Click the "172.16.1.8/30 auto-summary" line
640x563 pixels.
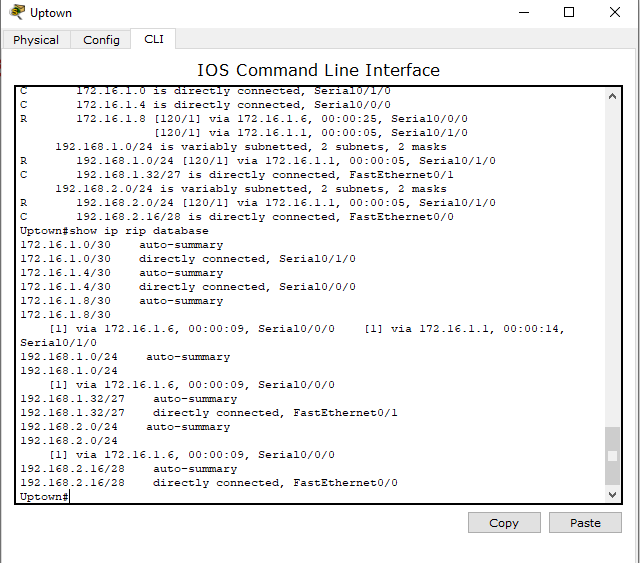click(x=122, y=301)
